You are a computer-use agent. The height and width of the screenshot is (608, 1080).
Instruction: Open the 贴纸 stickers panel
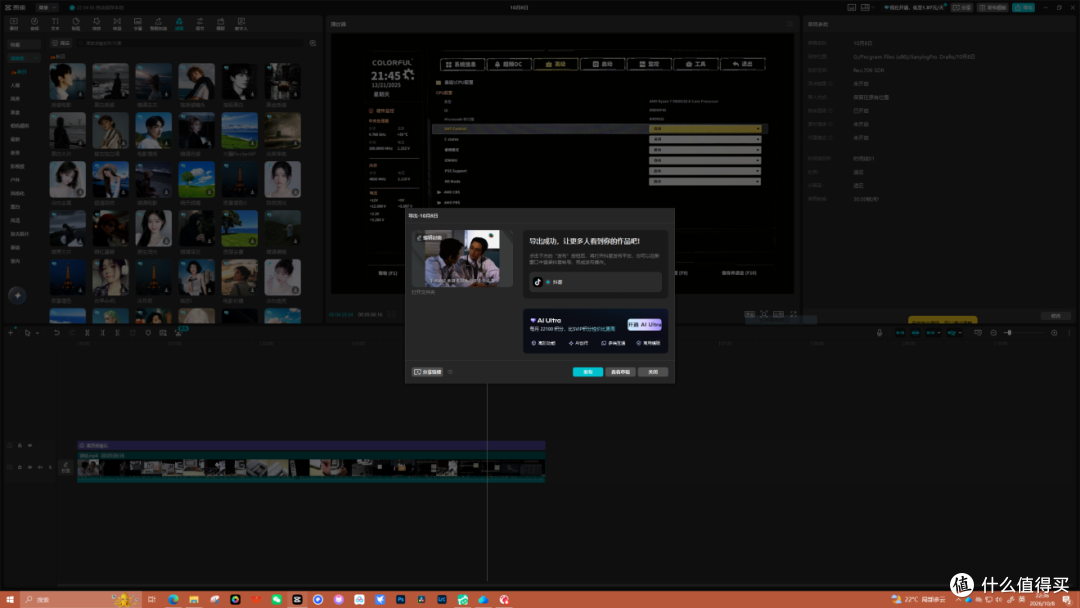point(76,24)
